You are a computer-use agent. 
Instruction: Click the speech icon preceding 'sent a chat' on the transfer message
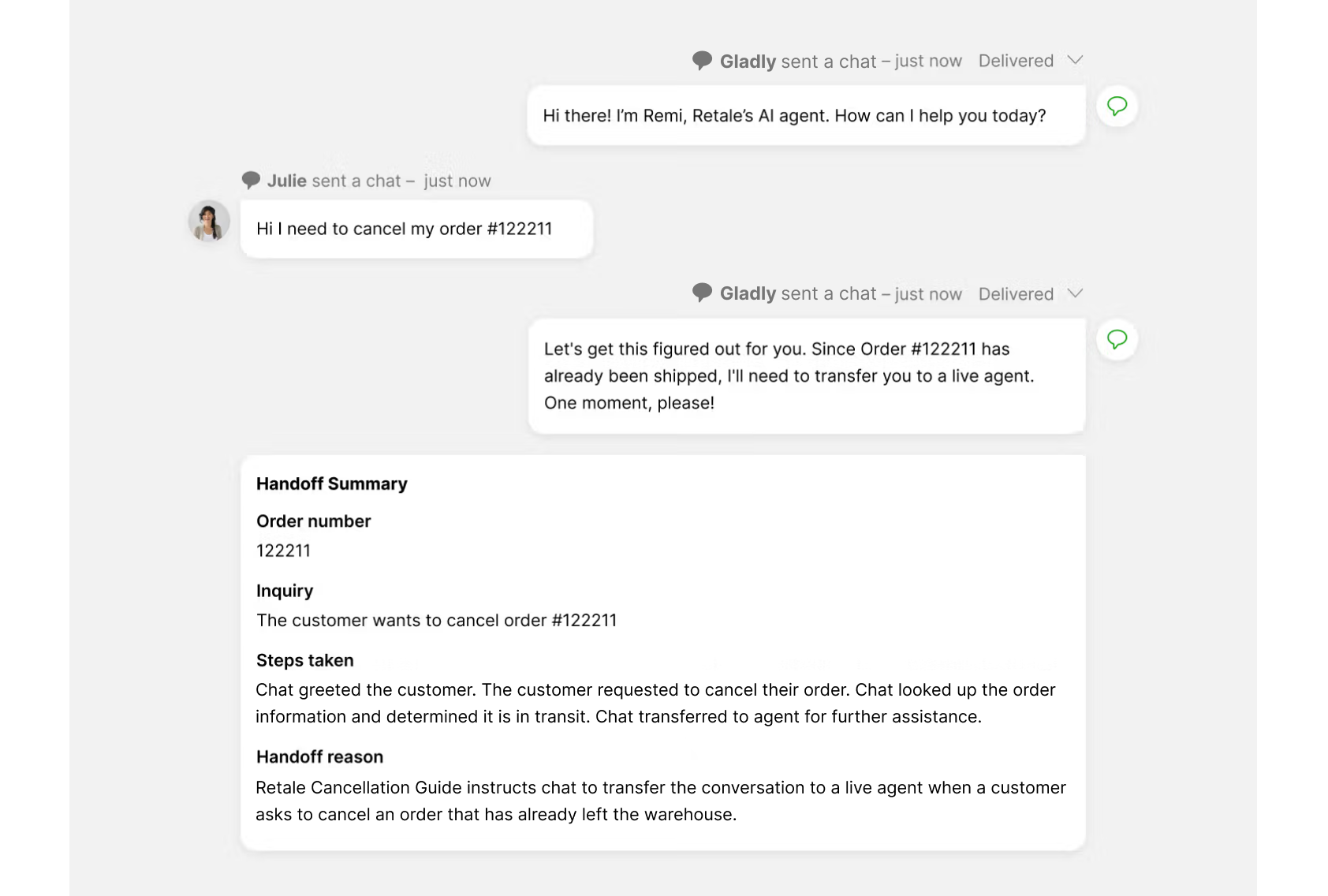pos(702,293)
